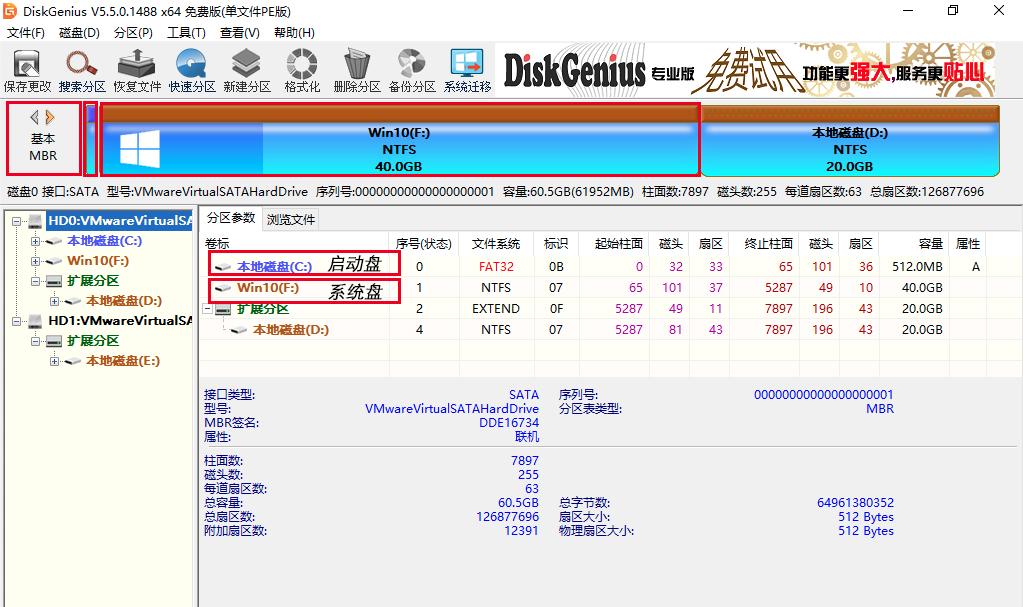The height and width of the screenshot is (607, 1023).
Task: Click the DiskGenius 专业版 banner advertisement
Action: pyautogui.click(x=746, y=70)
